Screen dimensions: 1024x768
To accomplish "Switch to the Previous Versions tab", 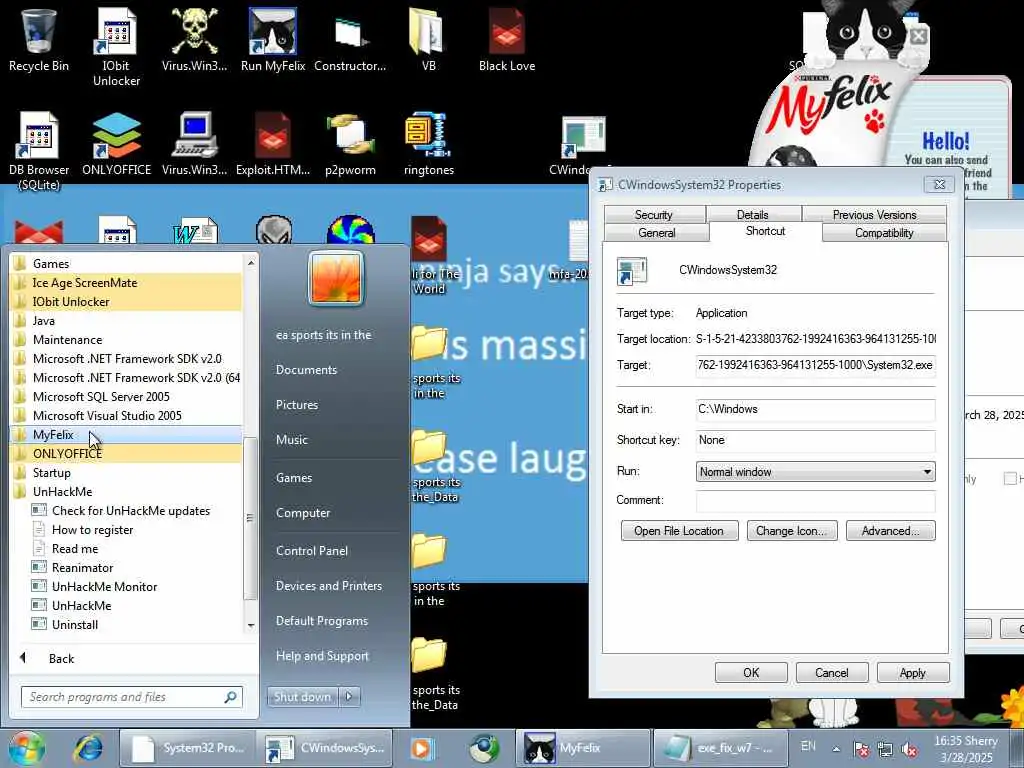I will (x=874, y=215).
